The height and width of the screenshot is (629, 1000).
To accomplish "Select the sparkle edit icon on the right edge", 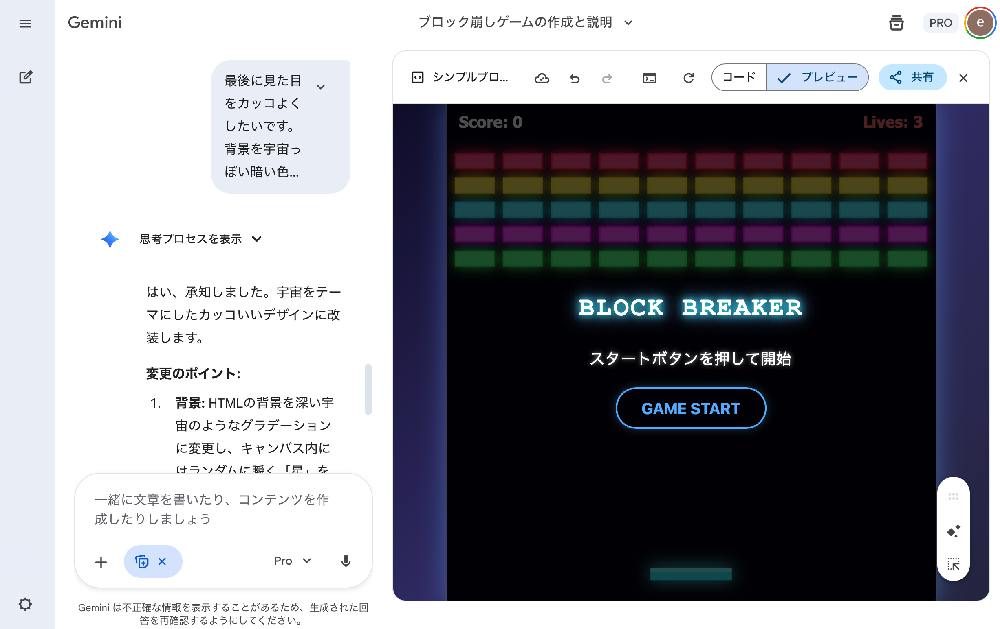I will [x=953, y=531].
